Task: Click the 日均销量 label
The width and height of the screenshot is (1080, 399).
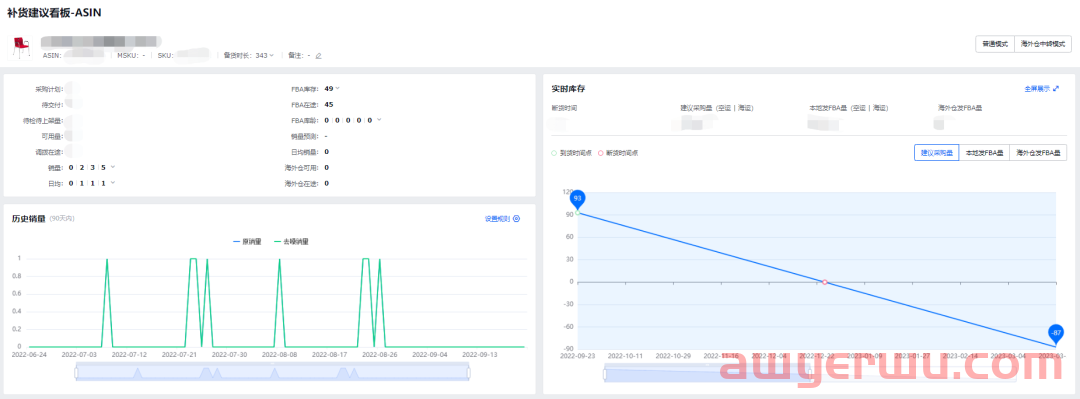Action: [305, 152]
